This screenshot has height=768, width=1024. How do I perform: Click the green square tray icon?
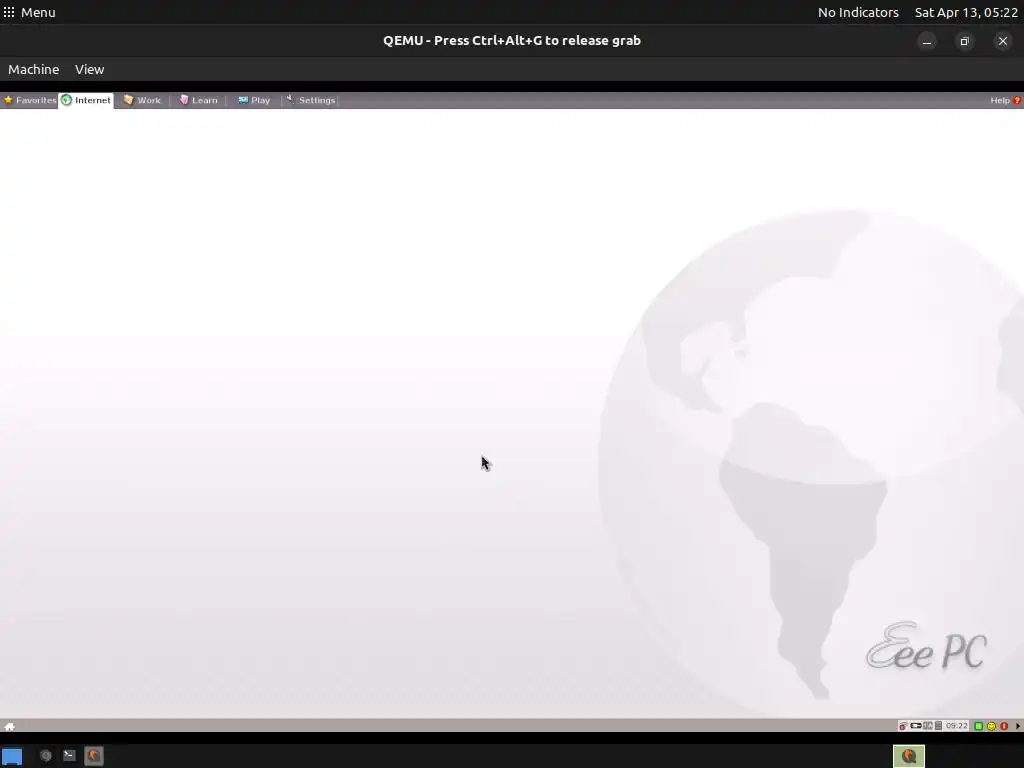pyautogui.click(x=979, y=726)
